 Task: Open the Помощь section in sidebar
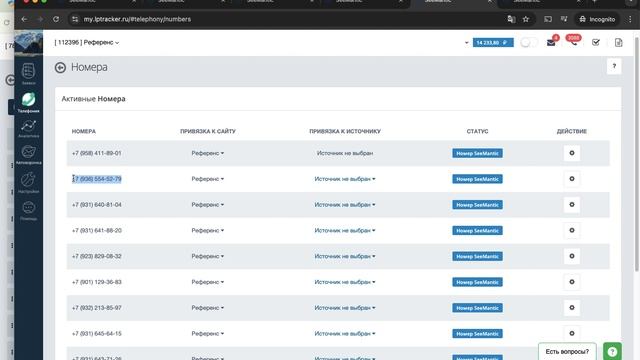[29, 211]
